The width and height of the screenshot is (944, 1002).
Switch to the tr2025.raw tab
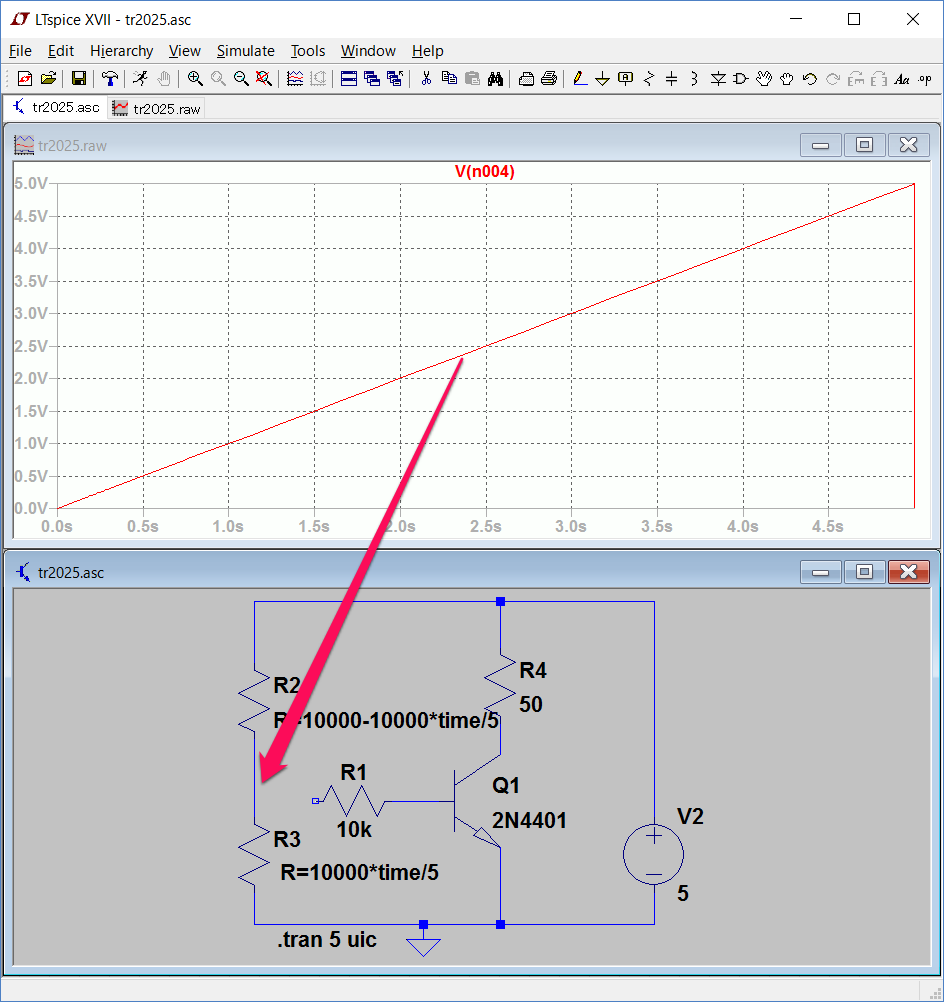click(x=156, y=108)
